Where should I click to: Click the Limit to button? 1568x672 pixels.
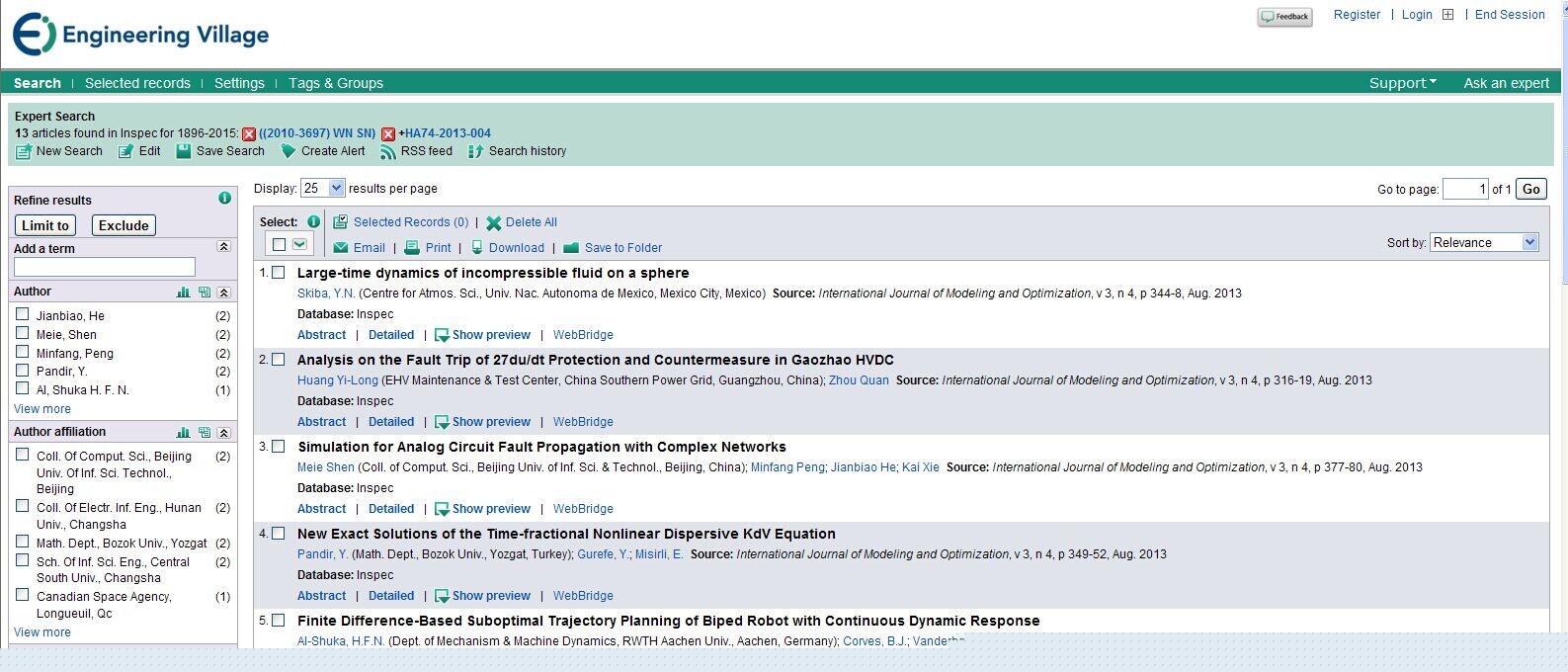[45, 225]
